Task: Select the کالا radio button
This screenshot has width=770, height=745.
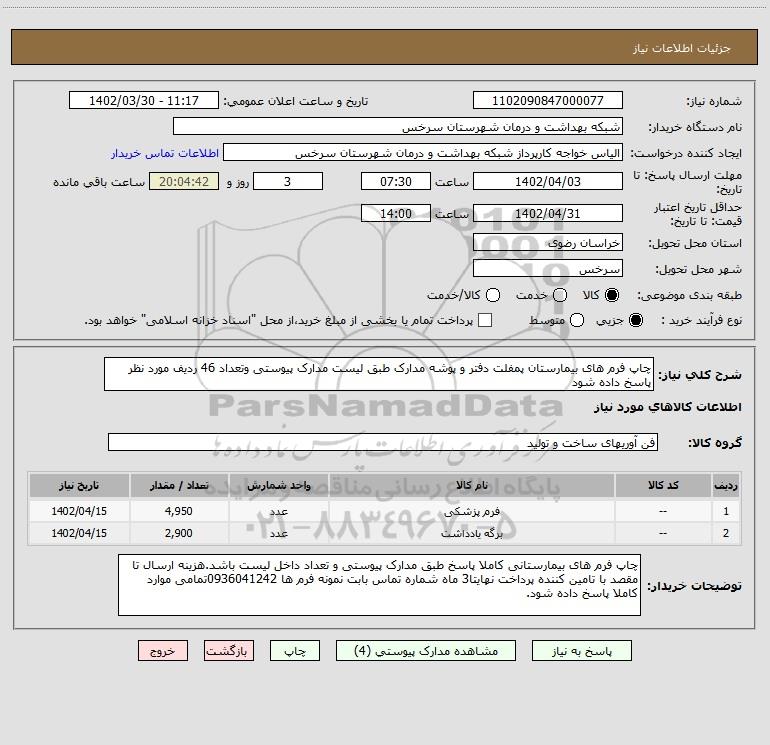Action: (612, 295)
